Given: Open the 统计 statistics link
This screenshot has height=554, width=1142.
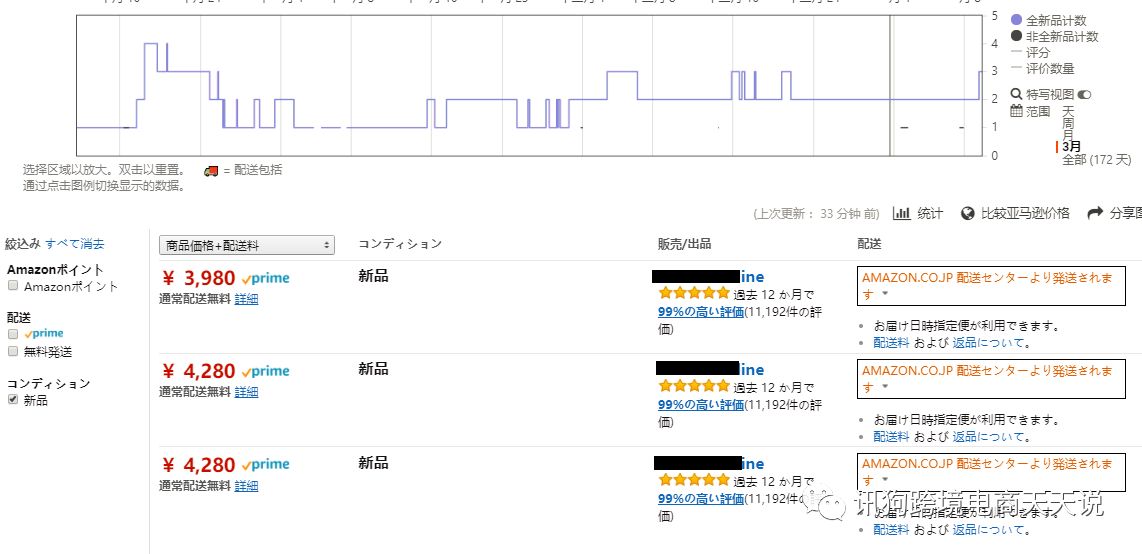Looking at the screenshot, I should point(930,213).
